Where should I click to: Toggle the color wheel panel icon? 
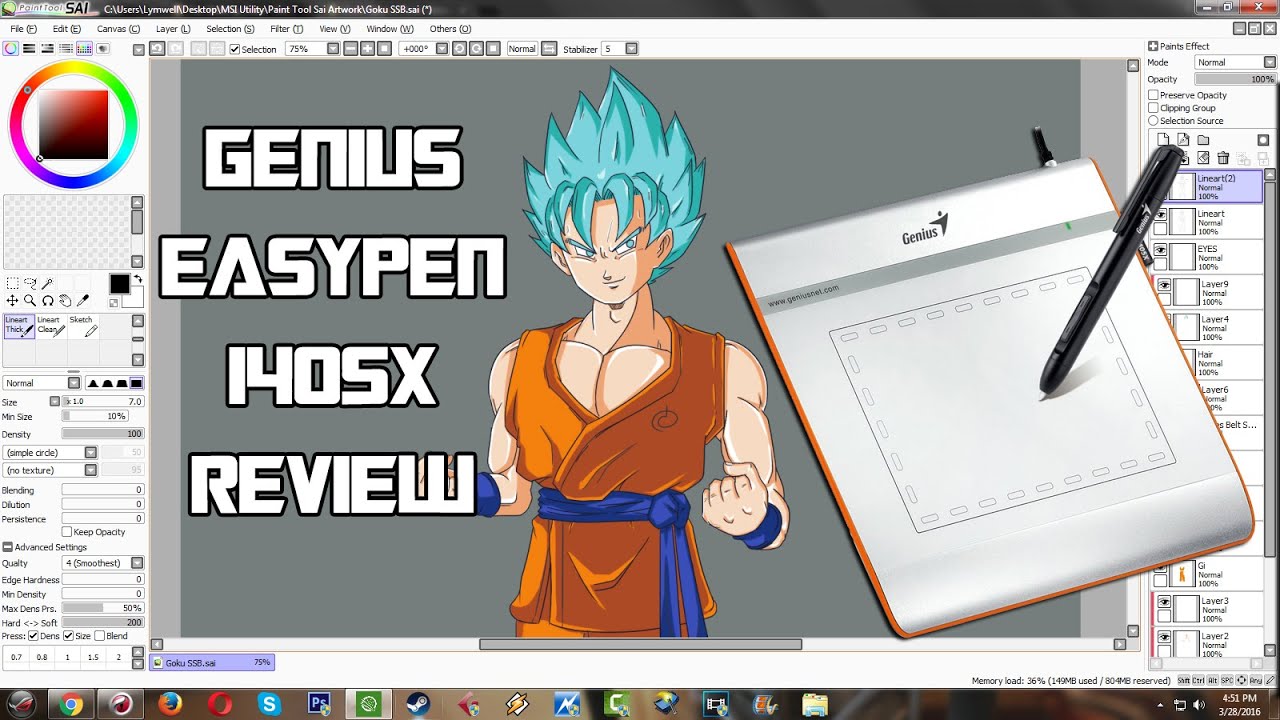point(11,48)
